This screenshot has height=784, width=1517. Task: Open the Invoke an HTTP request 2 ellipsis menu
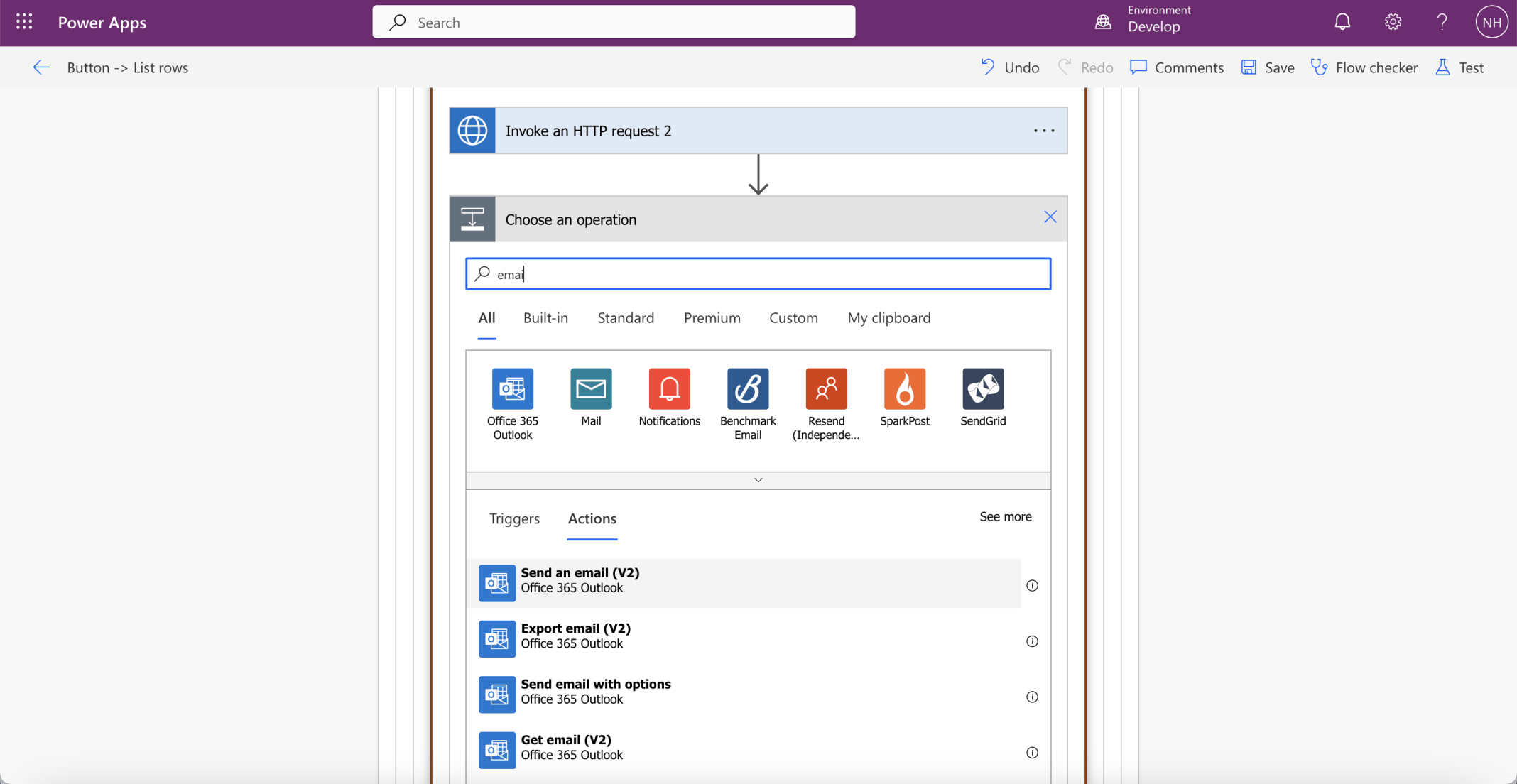(1043, 131)
